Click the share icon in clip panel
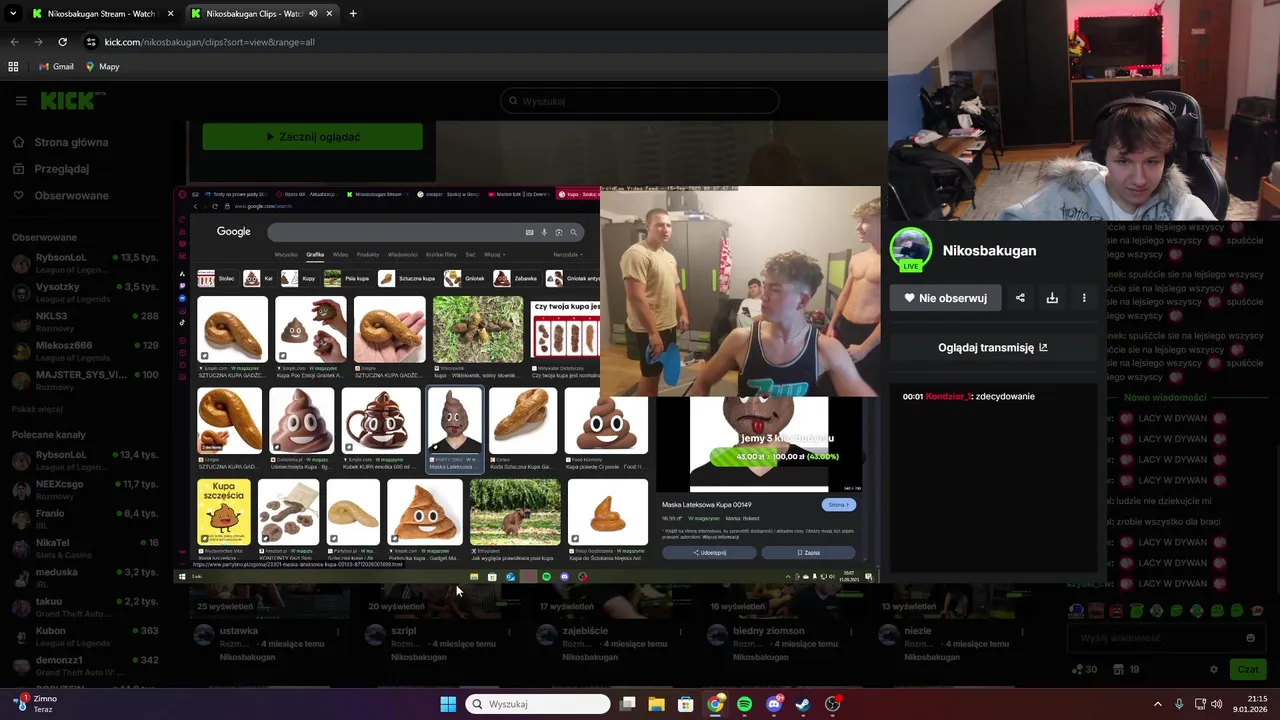Viewport: 1280px width, 720px height. point(1020,298)
